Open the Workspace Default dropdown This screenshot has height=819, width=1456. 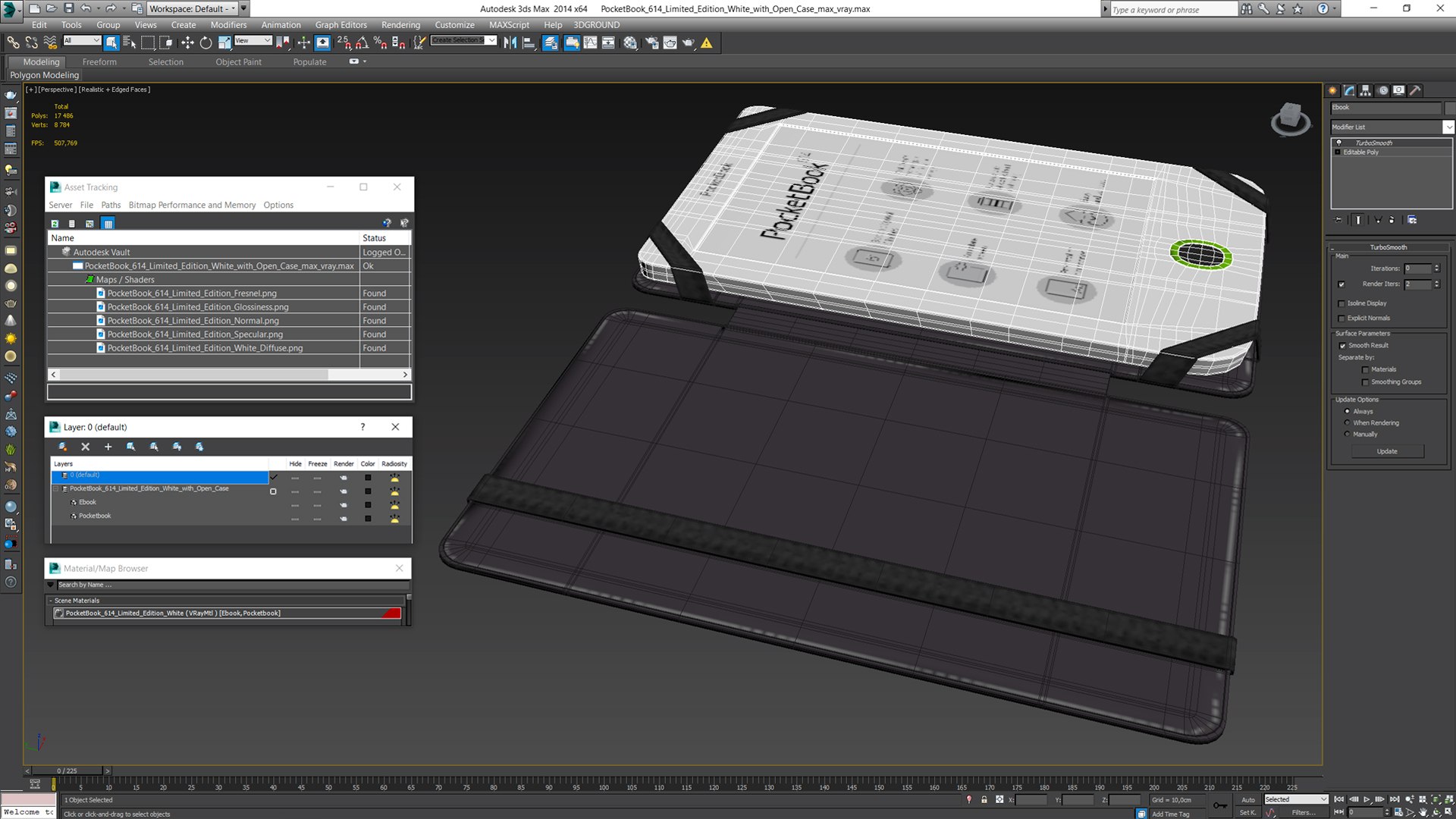(x=233, y=8)
